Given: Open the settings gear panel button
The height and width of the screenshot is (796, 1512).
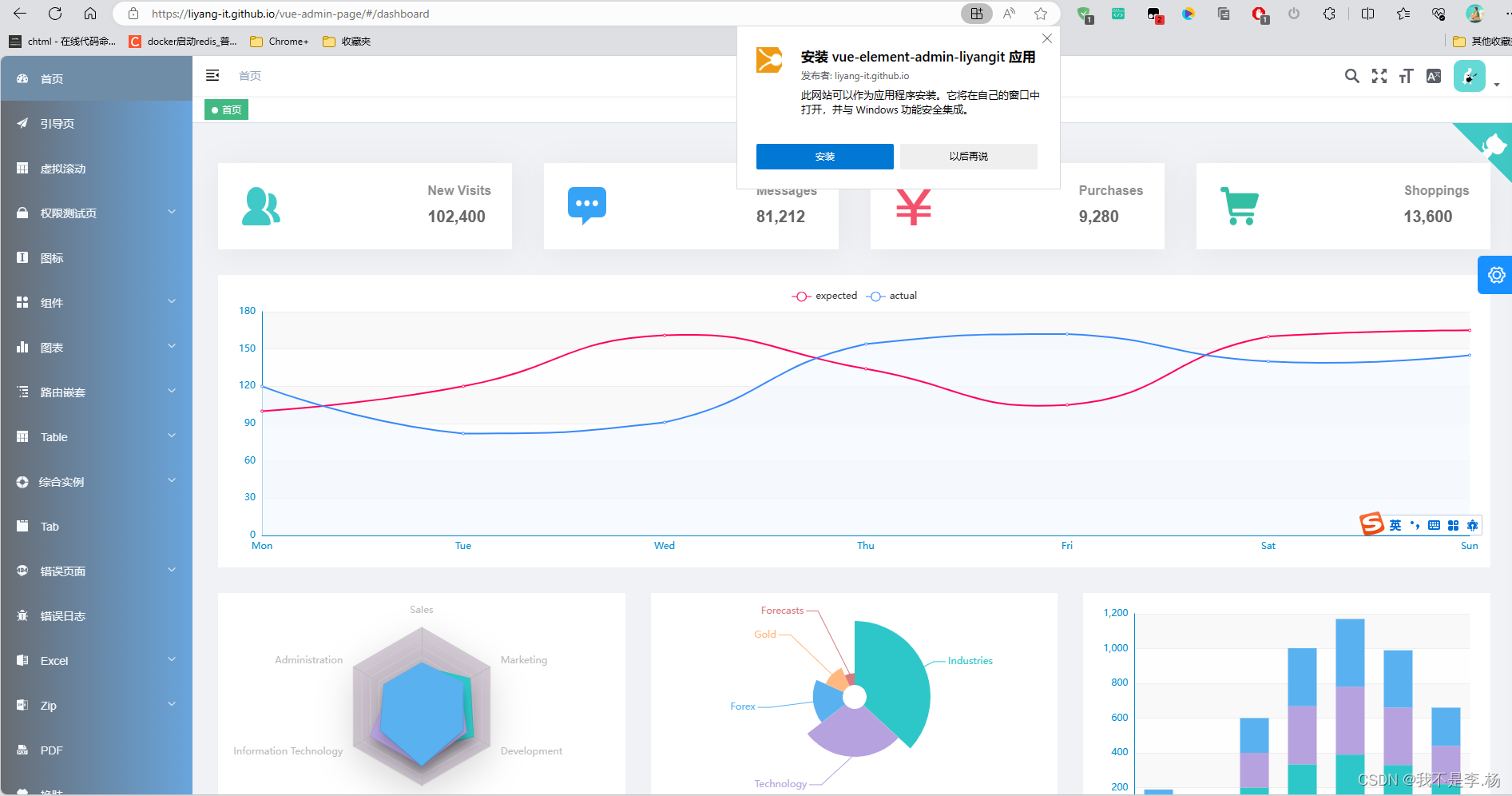Looking at the screenshot, I should click(1496, 275).
